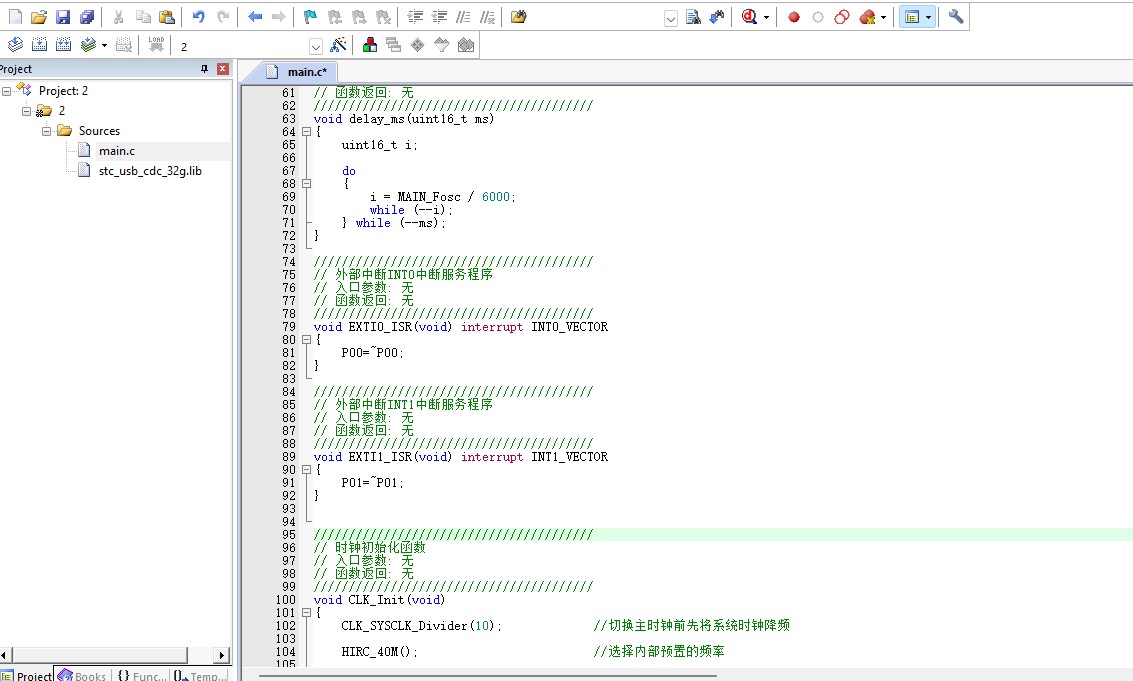Open the Configuration wrench
This screenshot has height=681, width=1133.
coord(956,17)
